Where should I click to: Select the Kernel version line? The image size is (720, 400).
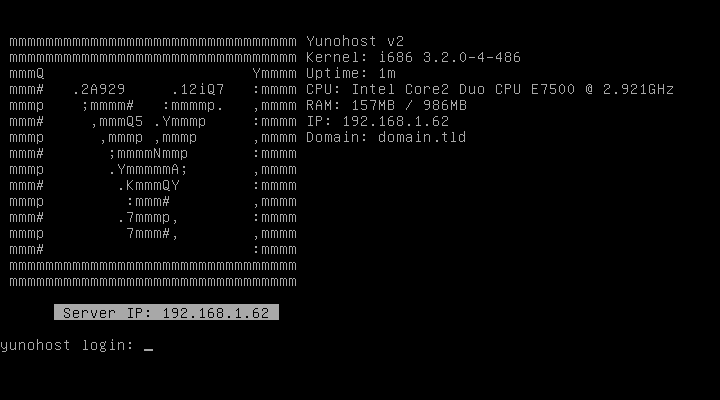tap(412, 57)
